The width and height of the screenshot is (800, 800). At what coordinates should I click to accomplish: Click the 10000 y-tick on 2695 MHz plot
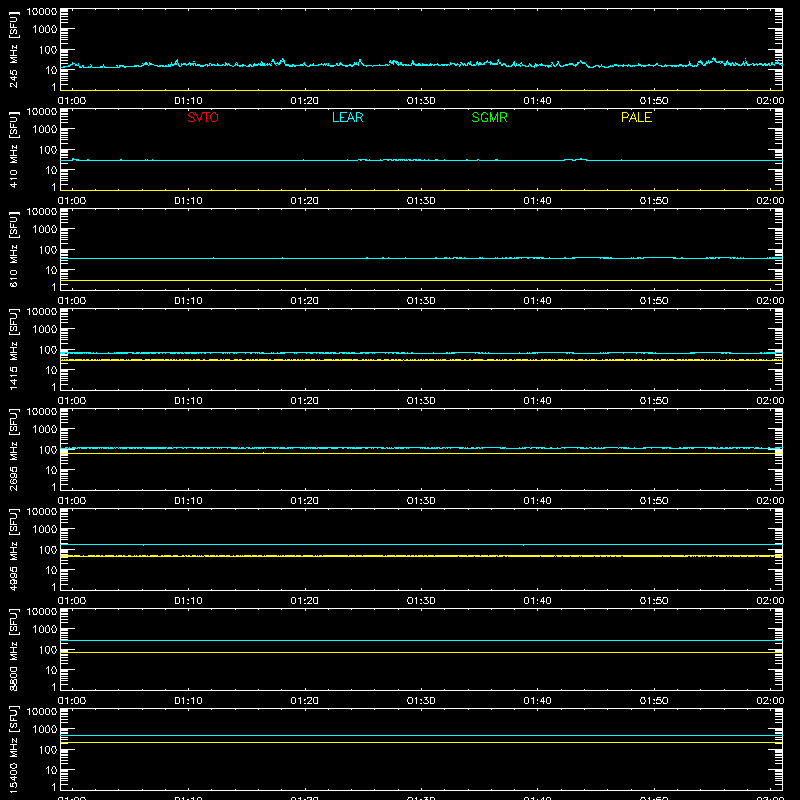click(42, 412)
